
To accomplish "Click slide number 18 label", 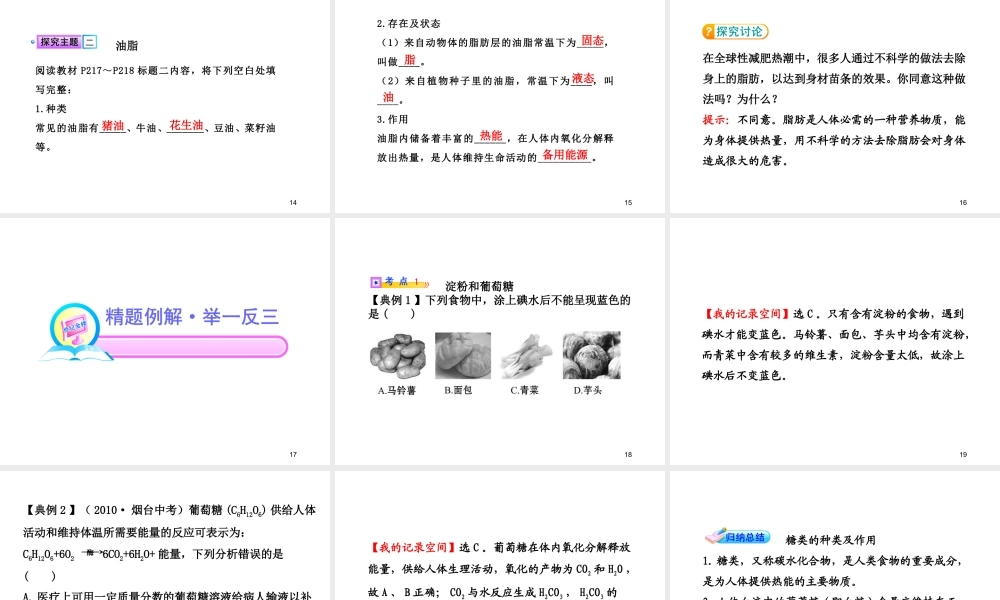I will tap(628, 454).
